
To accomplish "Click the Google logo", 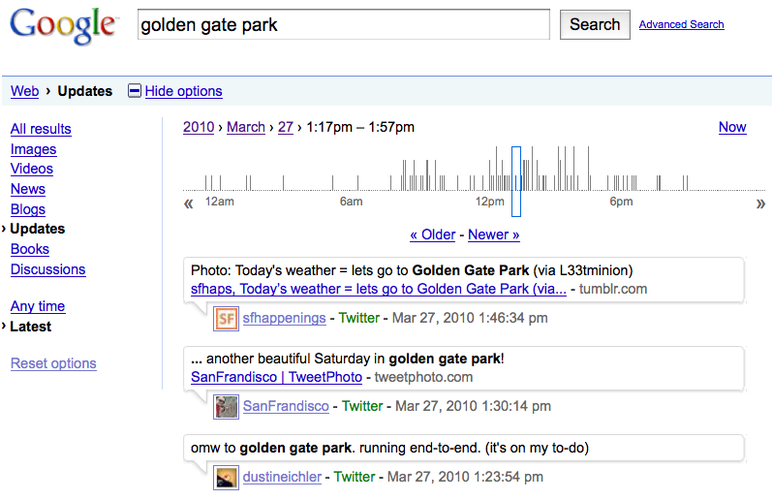I will click(63, 26).
